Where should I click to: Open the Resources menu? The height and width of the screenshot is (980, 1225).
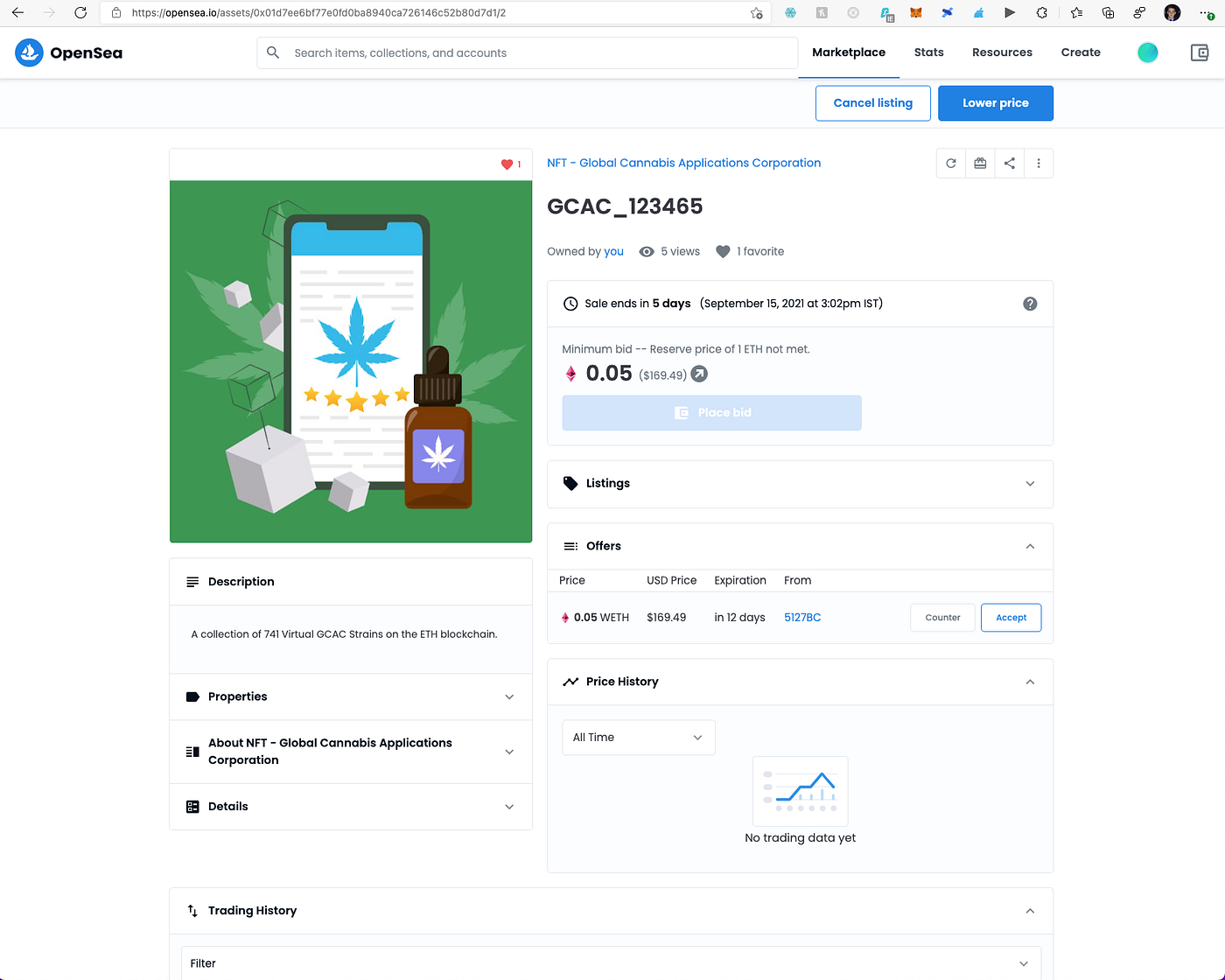1002,52
